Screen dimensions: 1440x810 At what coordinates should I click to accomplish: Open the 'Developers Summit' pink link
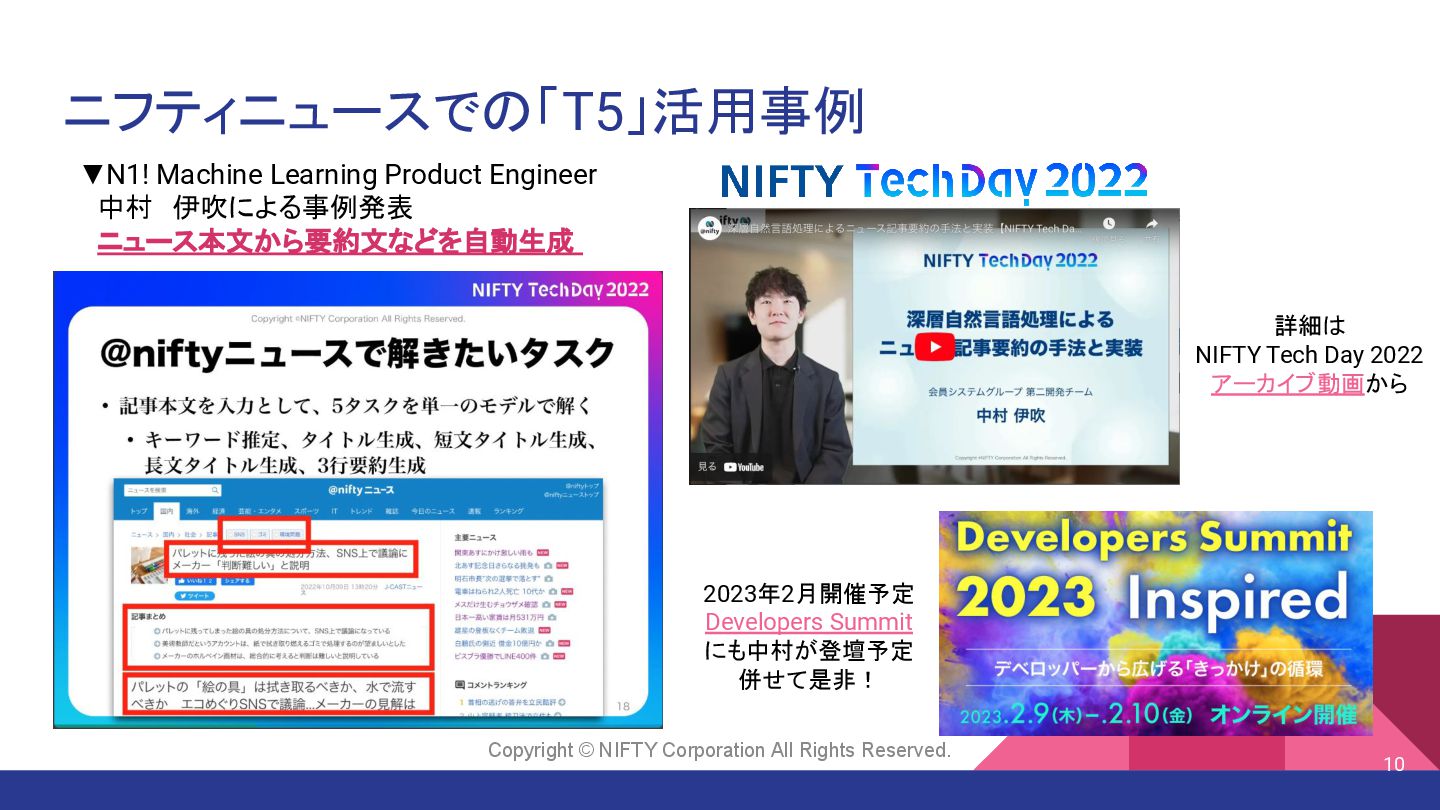click(809, 622)
